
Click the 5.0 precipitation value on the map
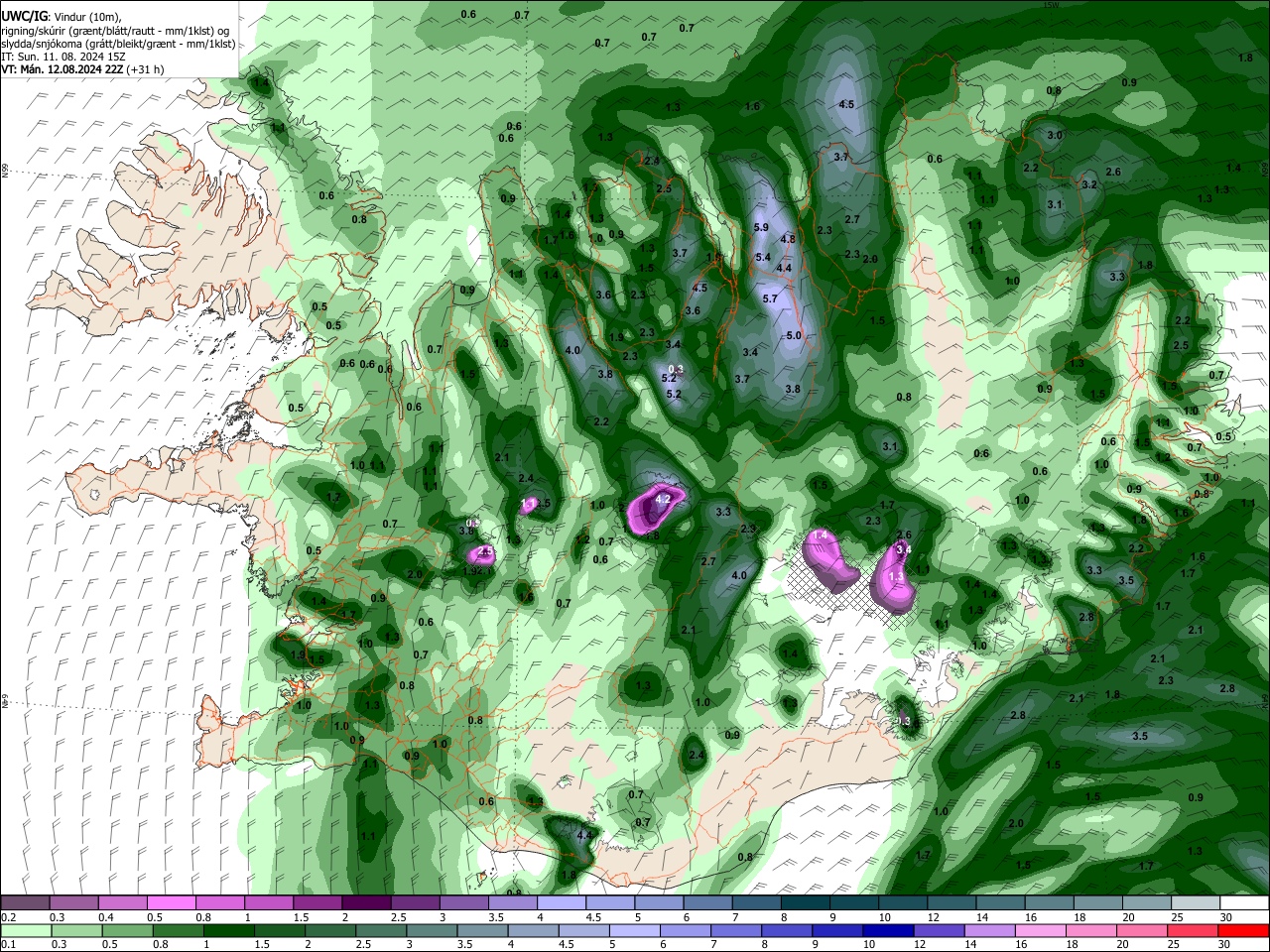[793, 335]
